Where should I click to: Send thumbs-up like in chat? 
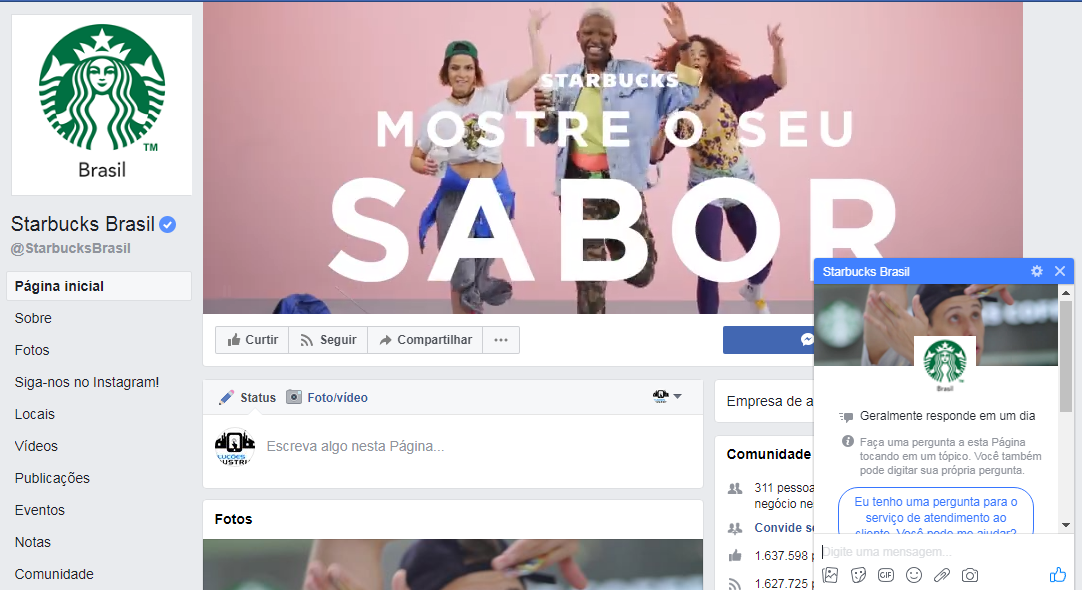(x=1057, y=574)
